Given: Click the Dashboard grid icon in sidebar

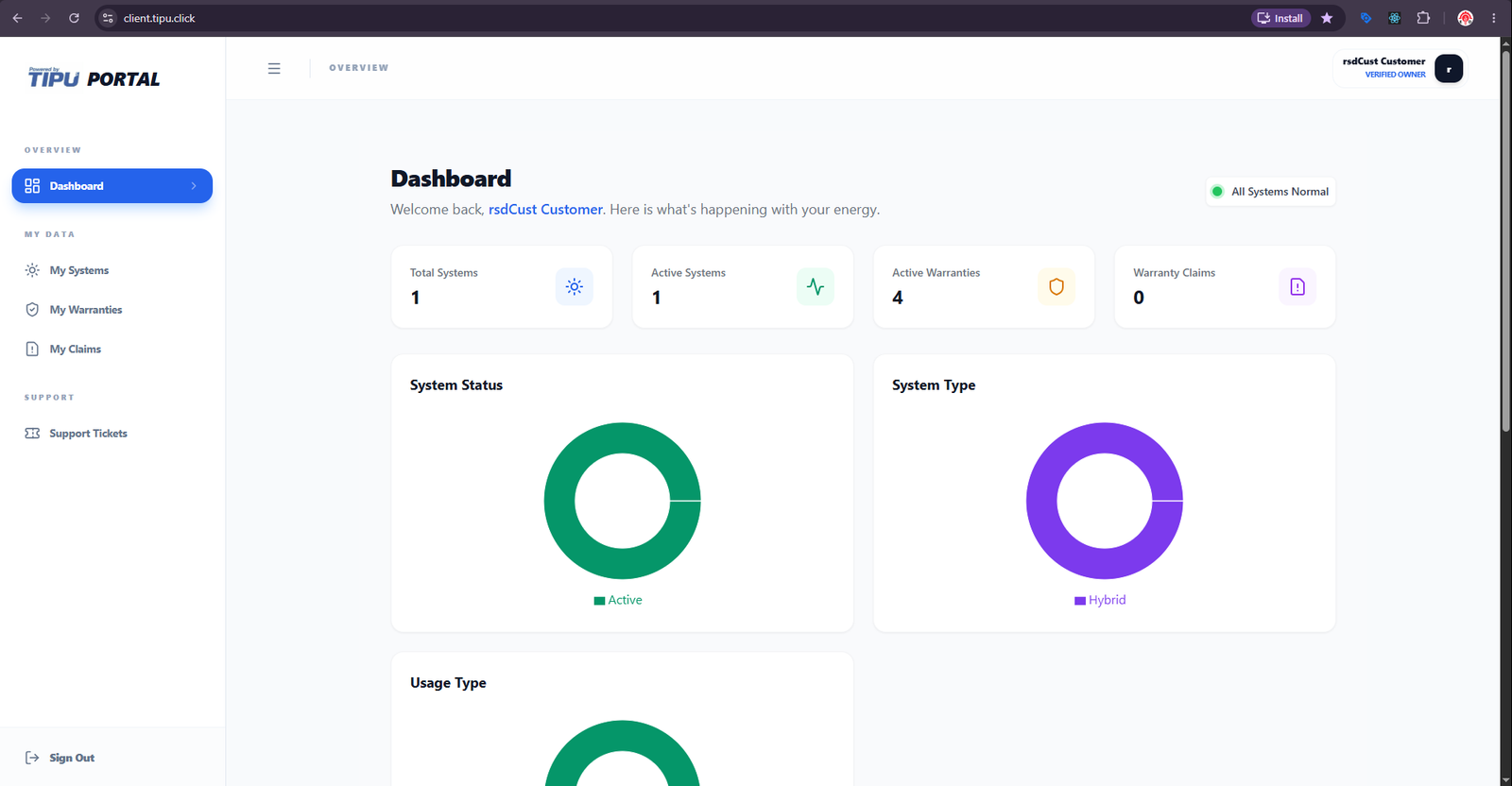Looking at the screenshot, I should coord(32,186).
